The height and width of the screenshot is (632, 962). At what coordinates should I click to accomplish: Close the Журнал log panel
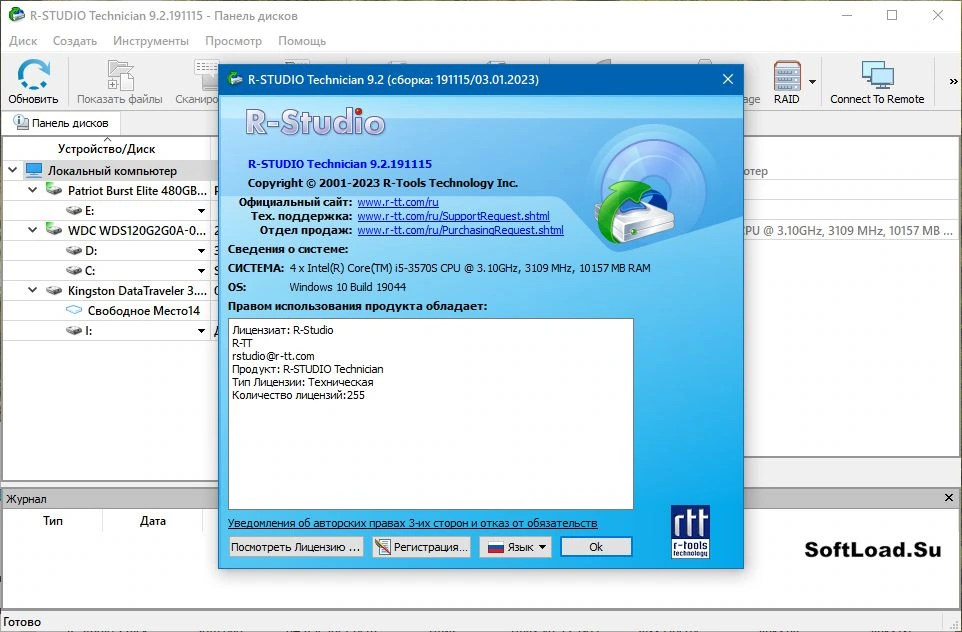click(x=949, y=498)
